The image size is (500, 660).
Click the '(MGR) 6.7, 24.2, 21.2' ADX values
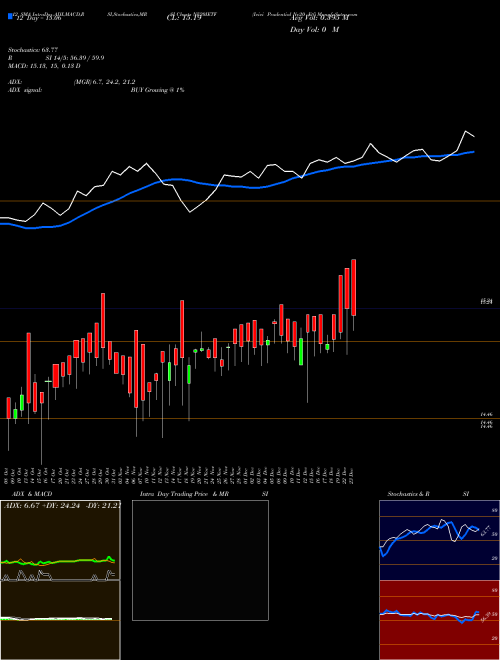point(104,82)
